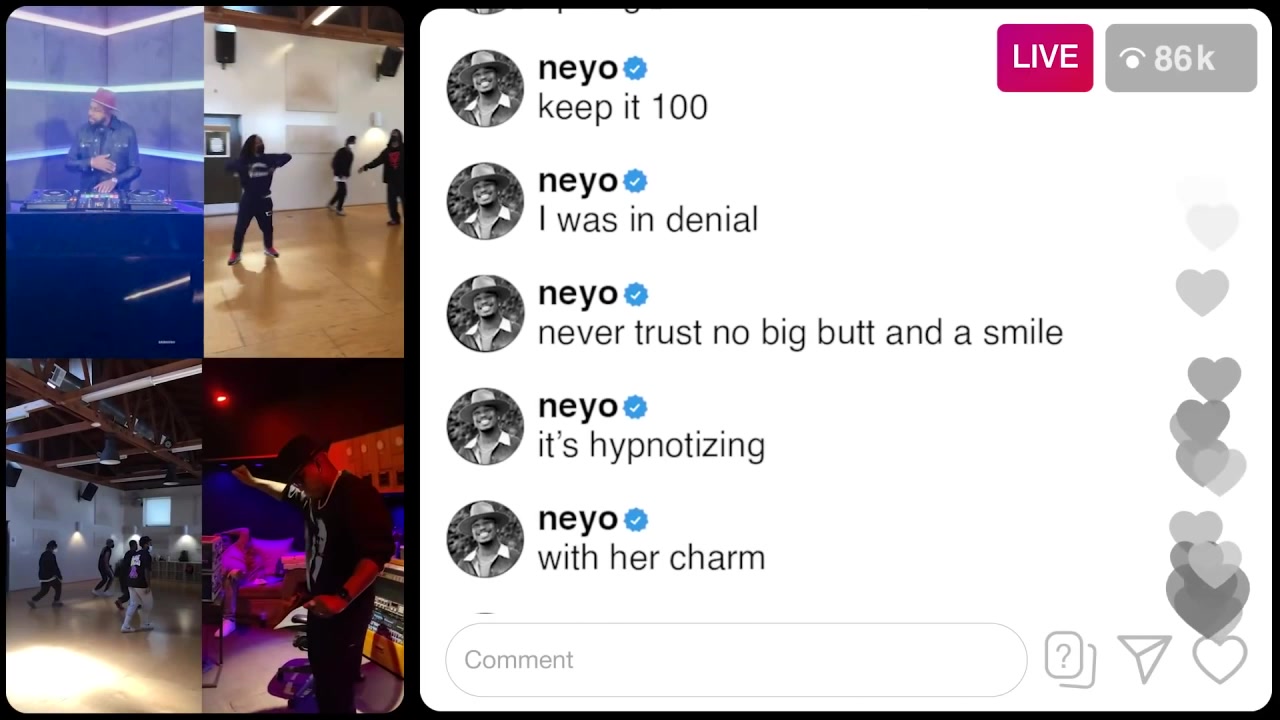
Task: Open neyo avatar beside 'it's hypnotizing'
Action: (485, 427)
